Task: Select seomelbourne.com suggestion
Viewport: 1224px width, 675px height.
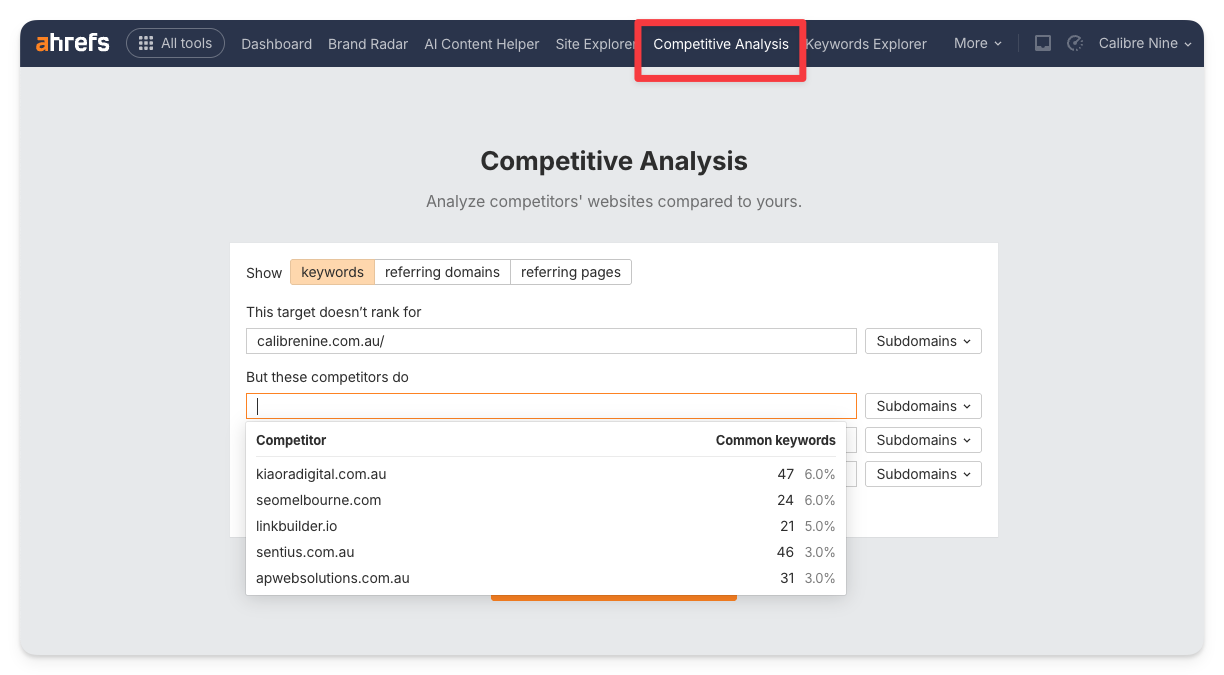Action: tap(318, 500)
